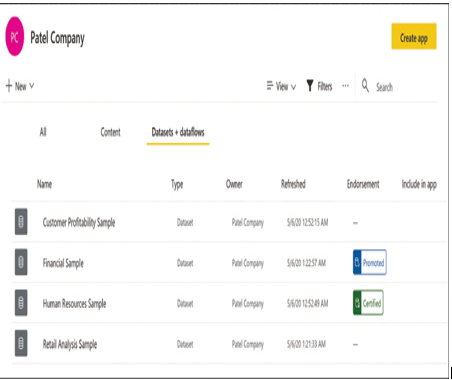This screenshot has height=380, width=452.
Task: Click the Patel Company PC avatar icon
Action: [15, 37]
